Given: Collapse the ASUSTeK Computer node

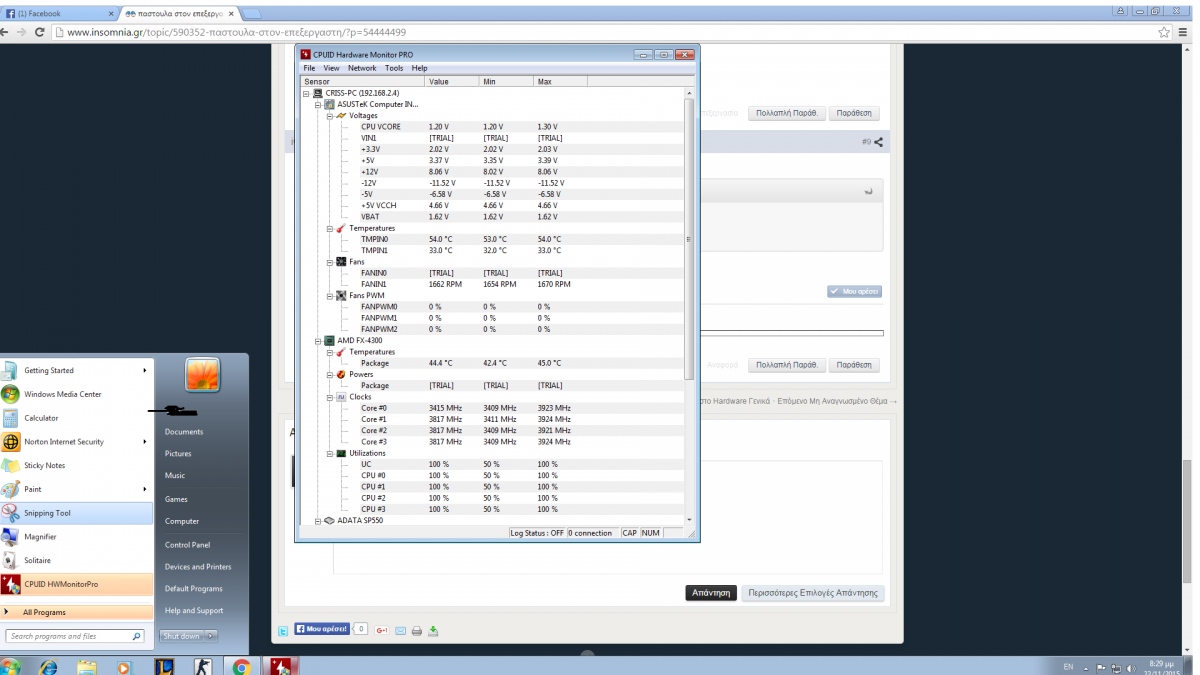Looking at the screenshot, I should [x=318, y=104].
